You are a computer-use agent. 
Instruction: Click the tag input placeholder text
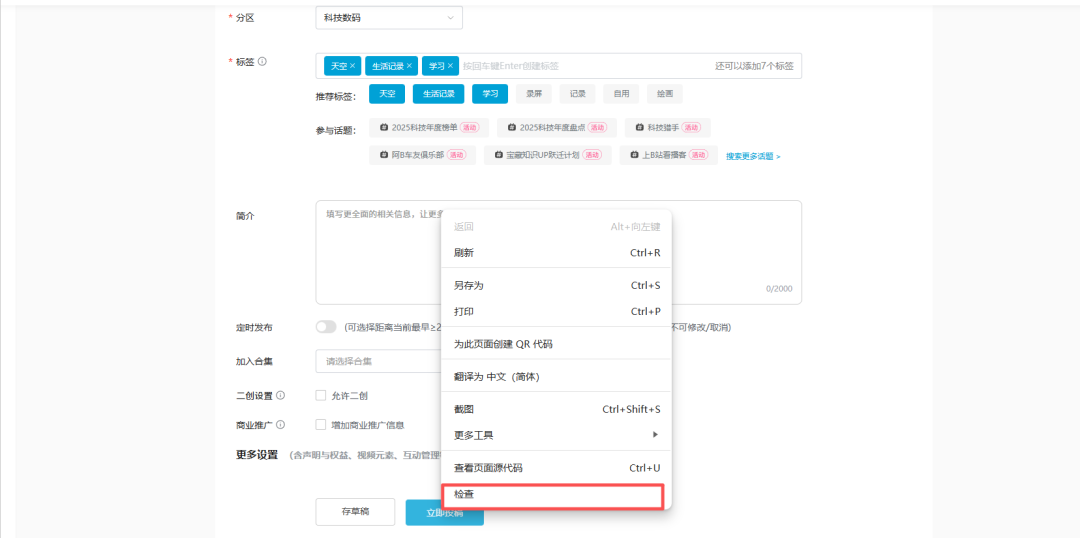pos(510,66)
